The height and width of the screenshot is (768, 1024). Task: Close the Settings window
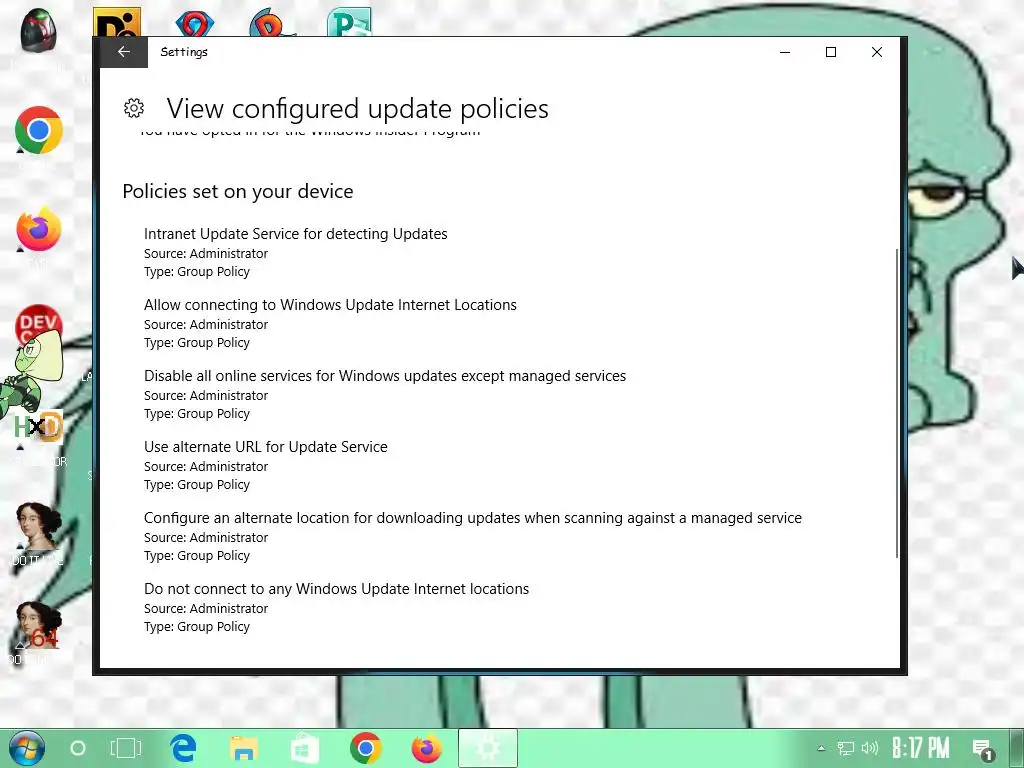click(x=876, y=52)
